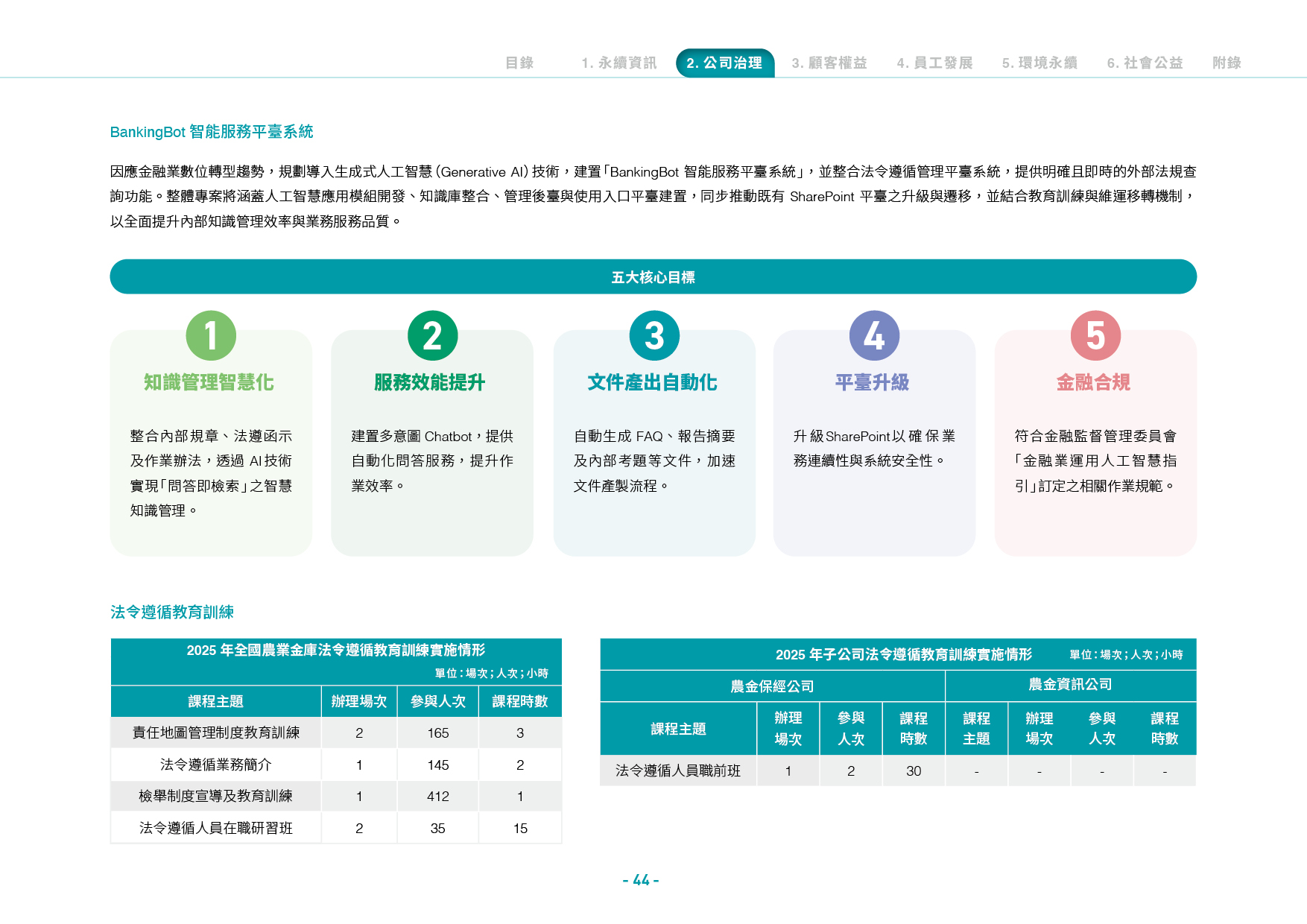
Task: Click the 法令遵循教育訓練 section heading
Action: [172, 612]
